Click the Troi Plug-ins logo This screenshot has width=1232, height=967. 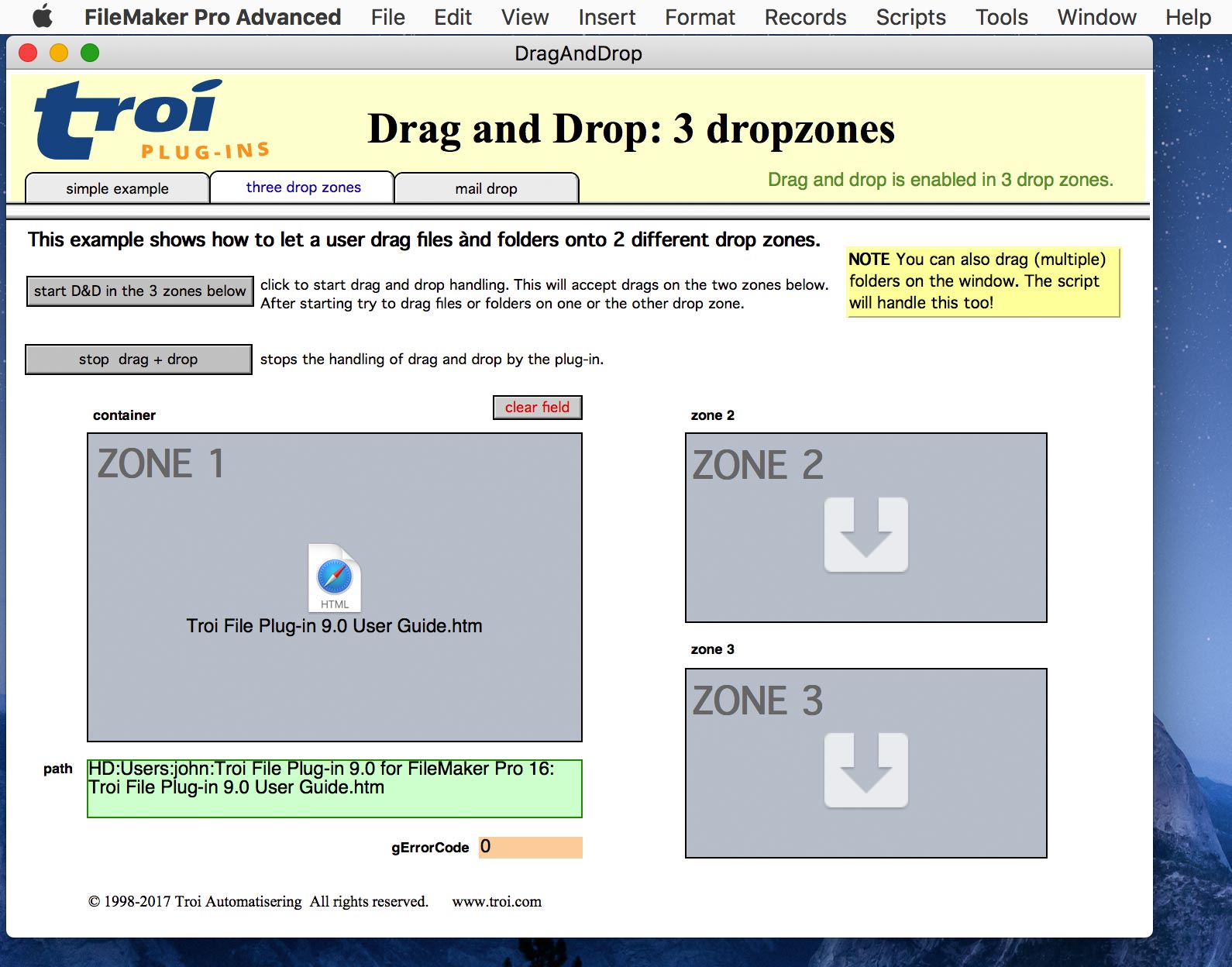(x=152, y=119)
